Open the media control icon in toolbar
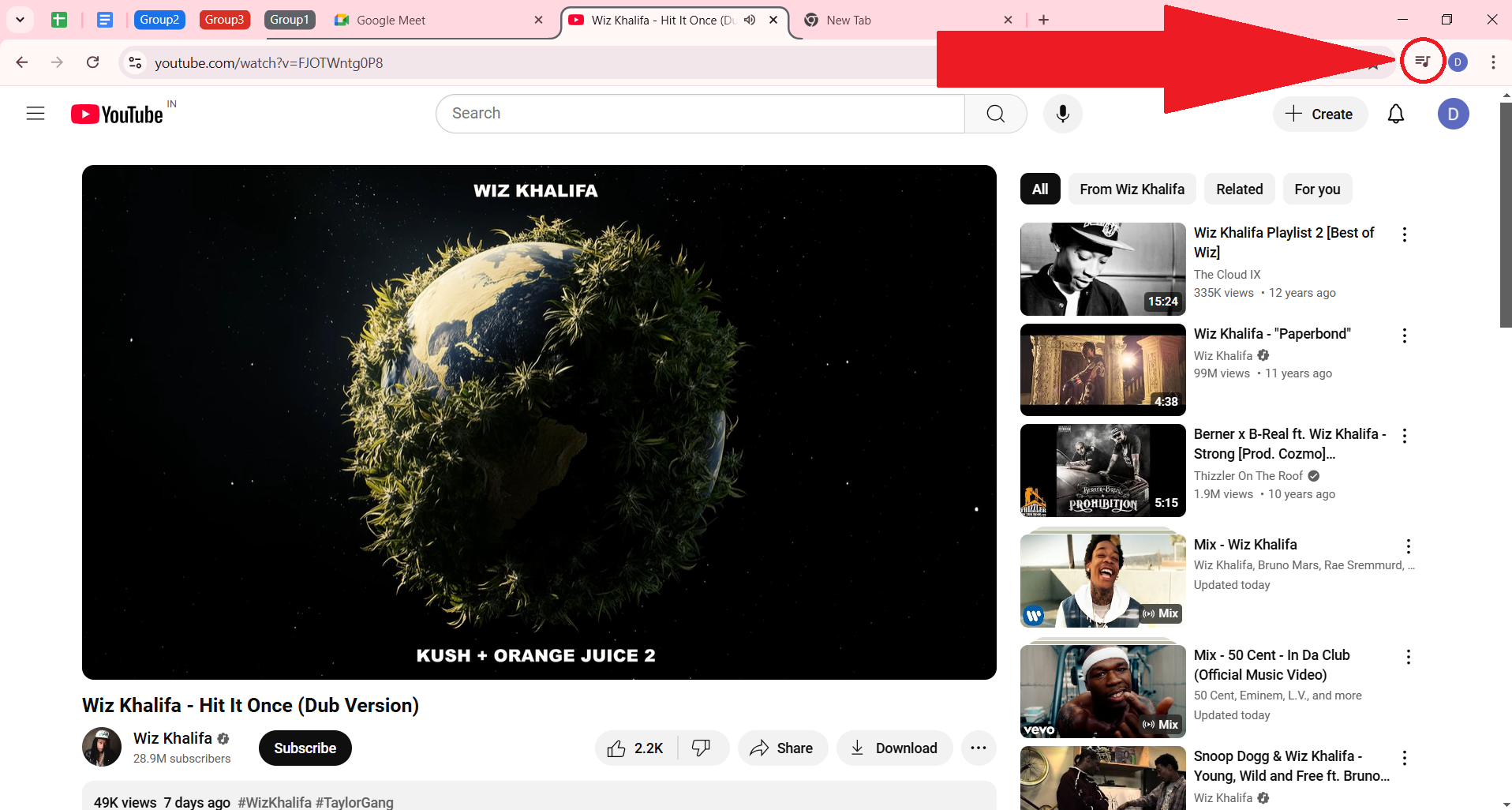This screenshot has width=1512, height=810. click(x=1423, y=62)
